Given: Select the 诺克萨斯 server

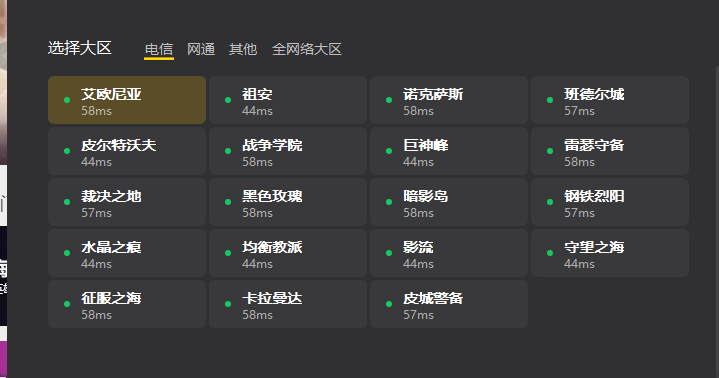Looking at the screenshot, I should pos(449,100).
